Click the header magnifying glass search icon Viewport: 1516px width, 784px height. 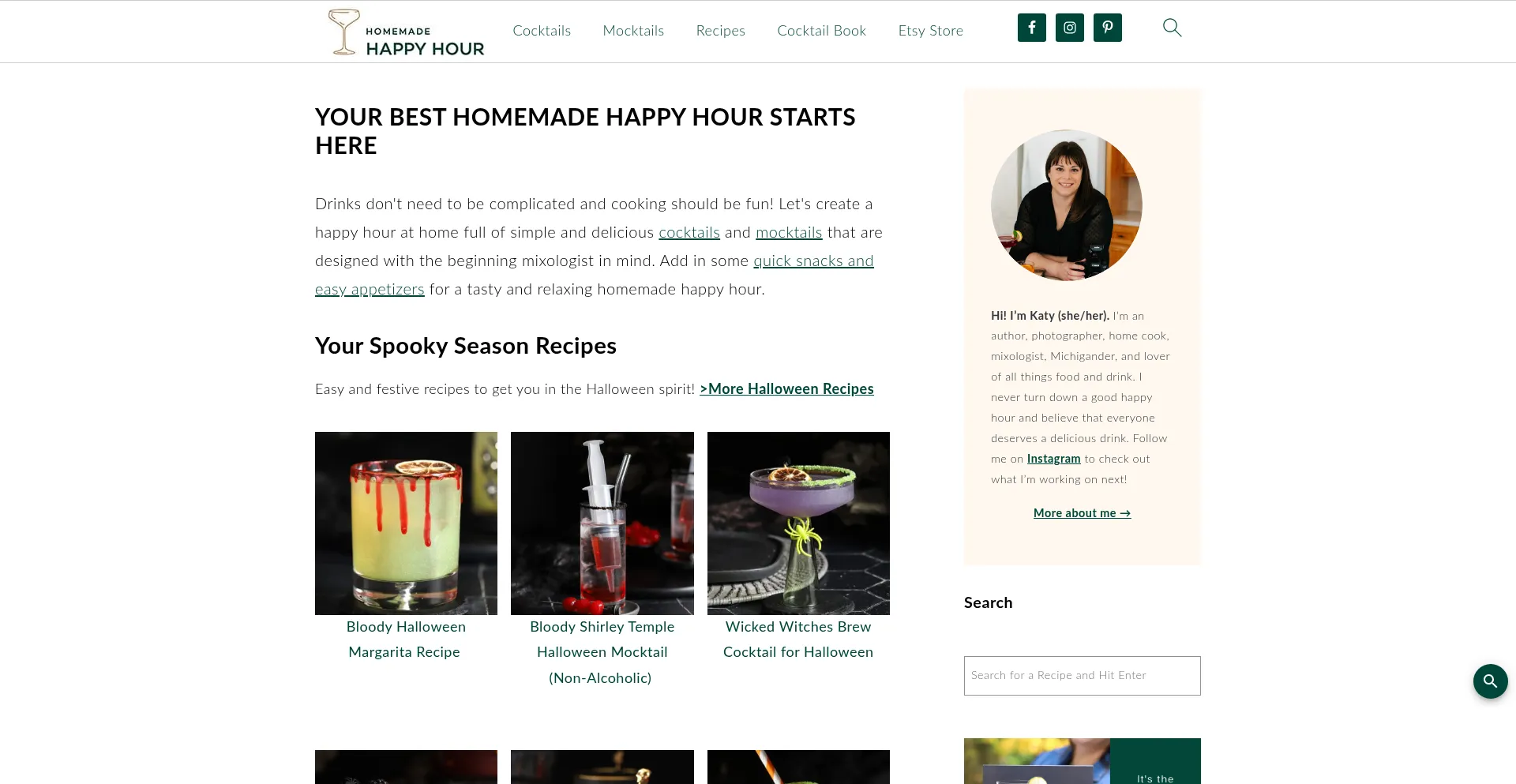coord(1172,28)
